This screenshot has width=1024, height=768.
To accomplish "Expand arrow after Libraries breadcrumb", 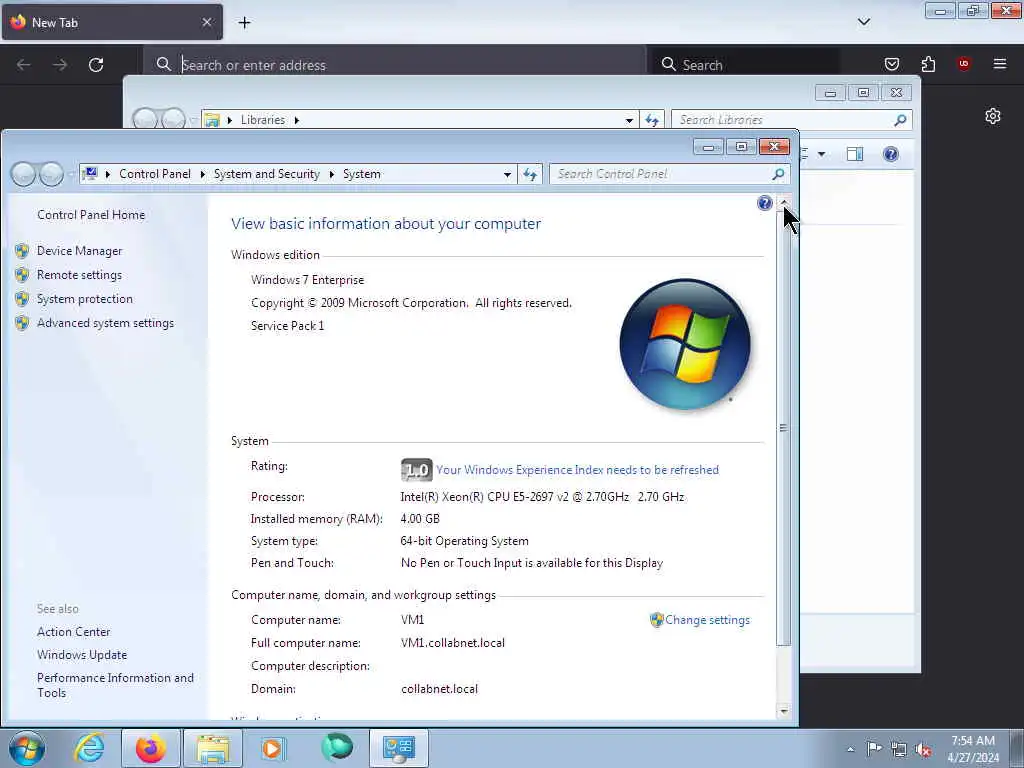I will 296,120.
